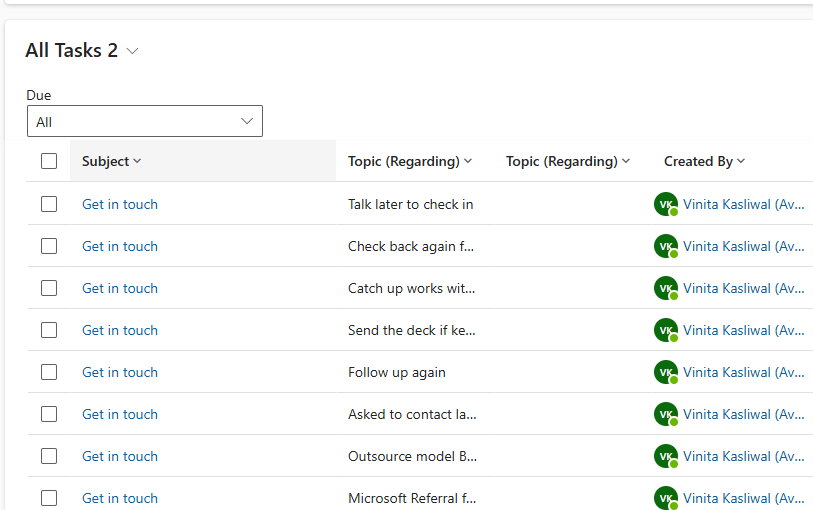Open second Topic (Regarding) column menu

[x=568, y=161]
